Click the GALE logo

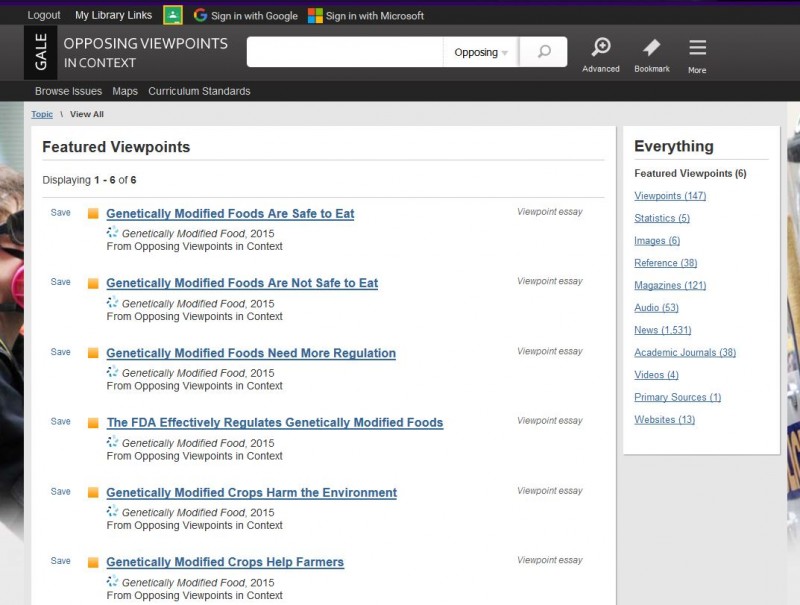[40, 52]
